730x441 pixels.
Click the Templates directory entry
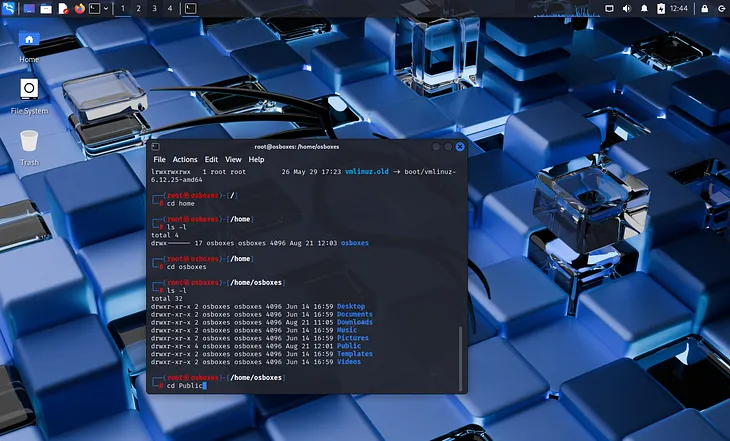tap(355, 354)
